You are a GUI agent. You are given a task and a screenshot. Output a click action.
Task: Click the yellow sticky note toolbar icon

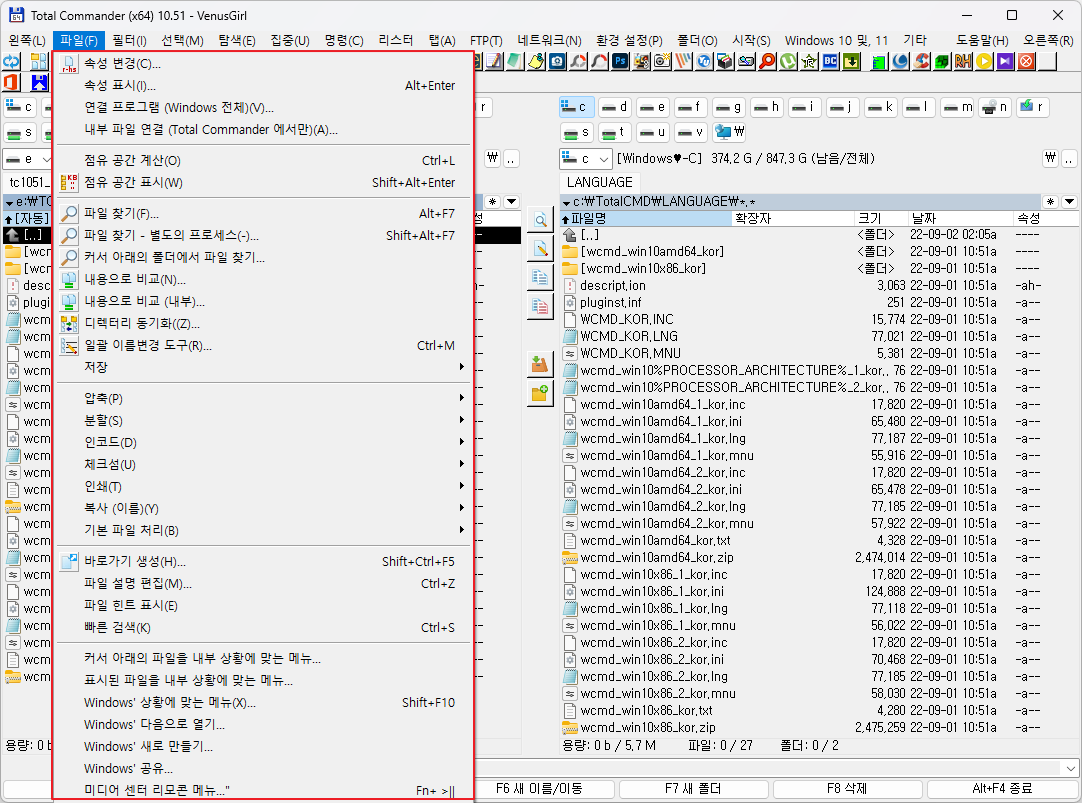coord(536,61)
